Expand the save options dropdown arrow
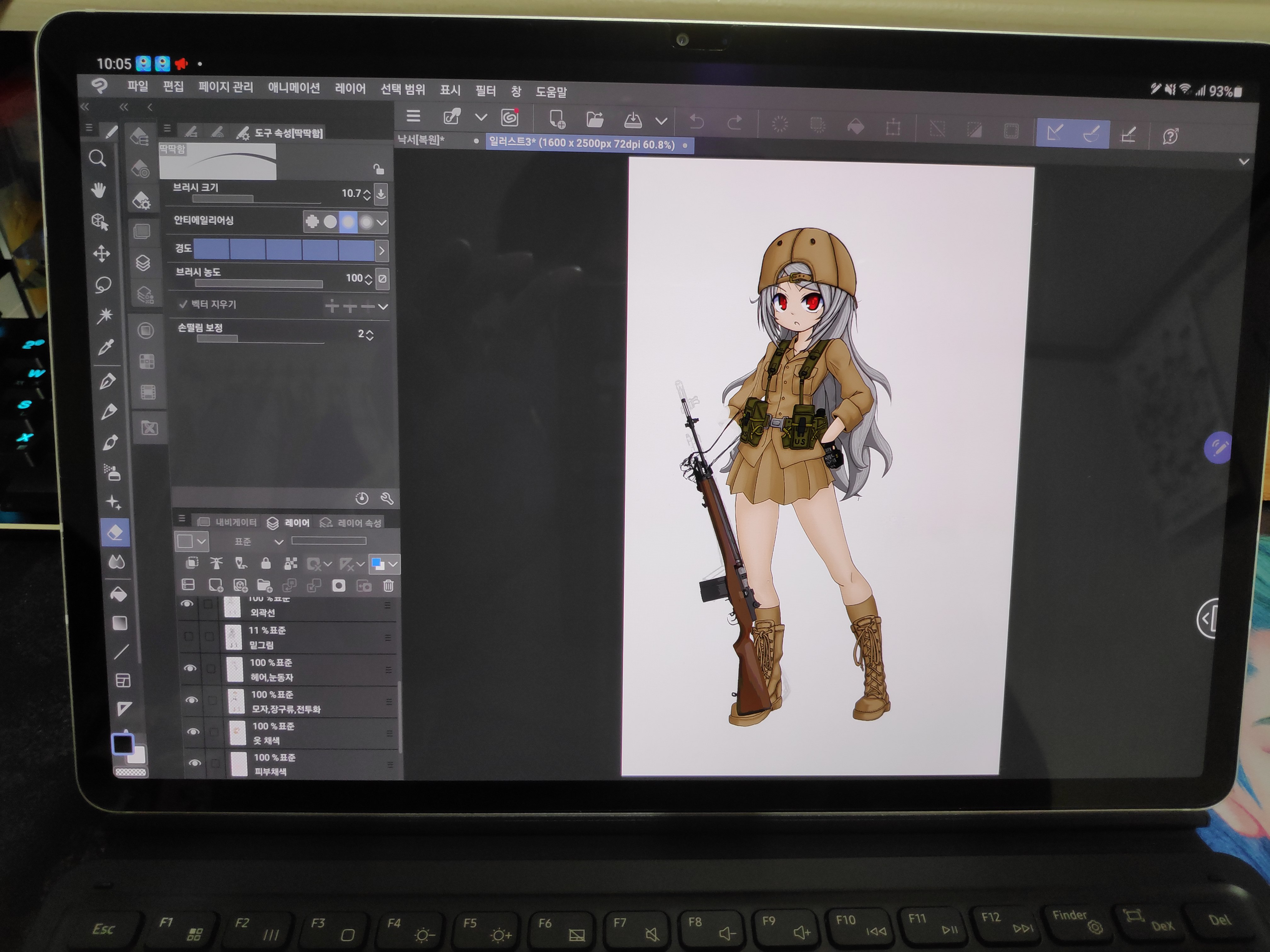 (x=661, y=121)
